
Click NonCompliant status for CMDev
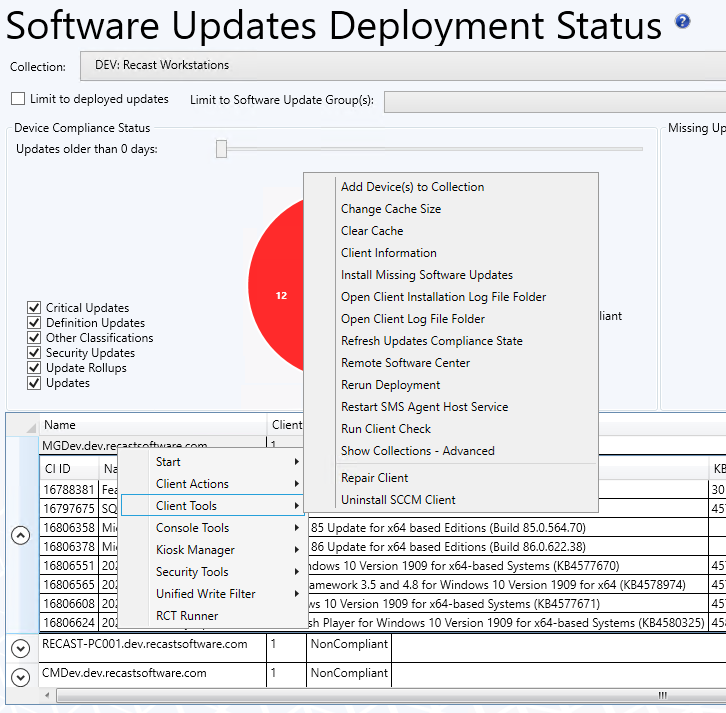[349, 673]
